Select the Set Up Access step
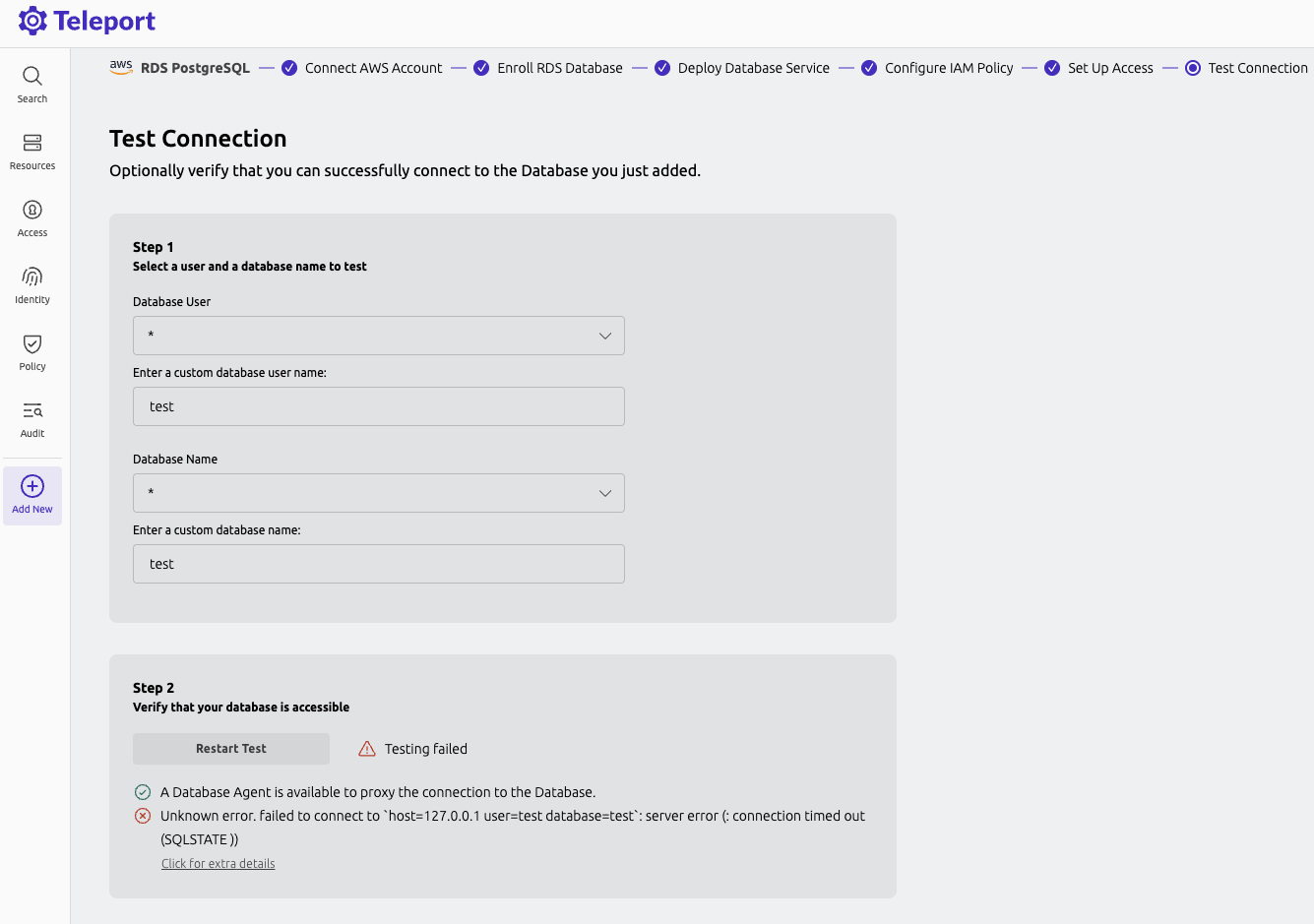This screenshot has height=924, width=1314. point(1051,67)
